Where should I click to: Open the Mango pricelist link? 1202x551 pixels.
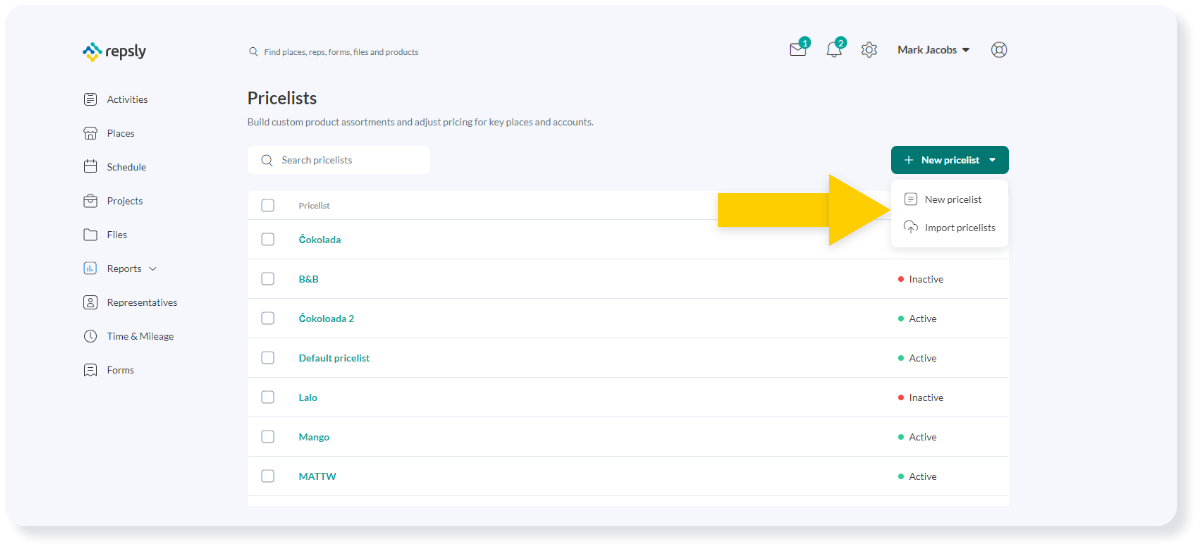click(x=314, y=437)
